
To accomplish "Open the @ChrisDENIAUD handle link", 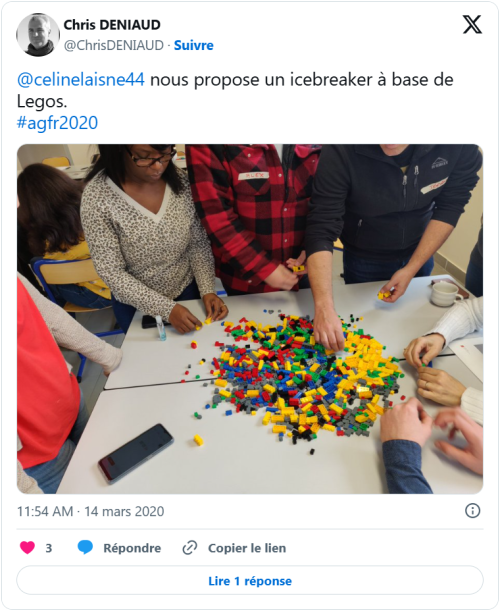I will 114,45.
